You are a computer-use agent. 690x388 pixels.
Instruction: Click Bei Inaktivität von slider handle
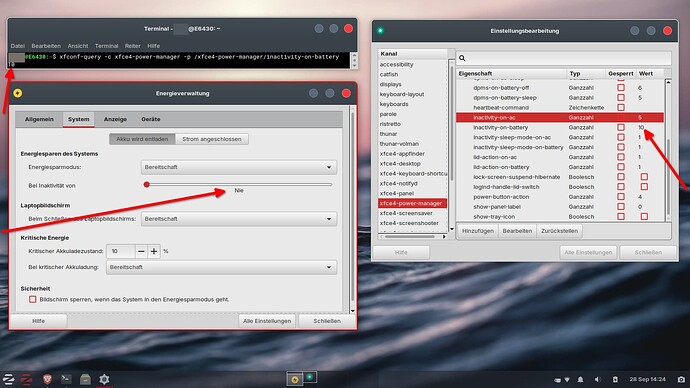(x=147, y=184)
